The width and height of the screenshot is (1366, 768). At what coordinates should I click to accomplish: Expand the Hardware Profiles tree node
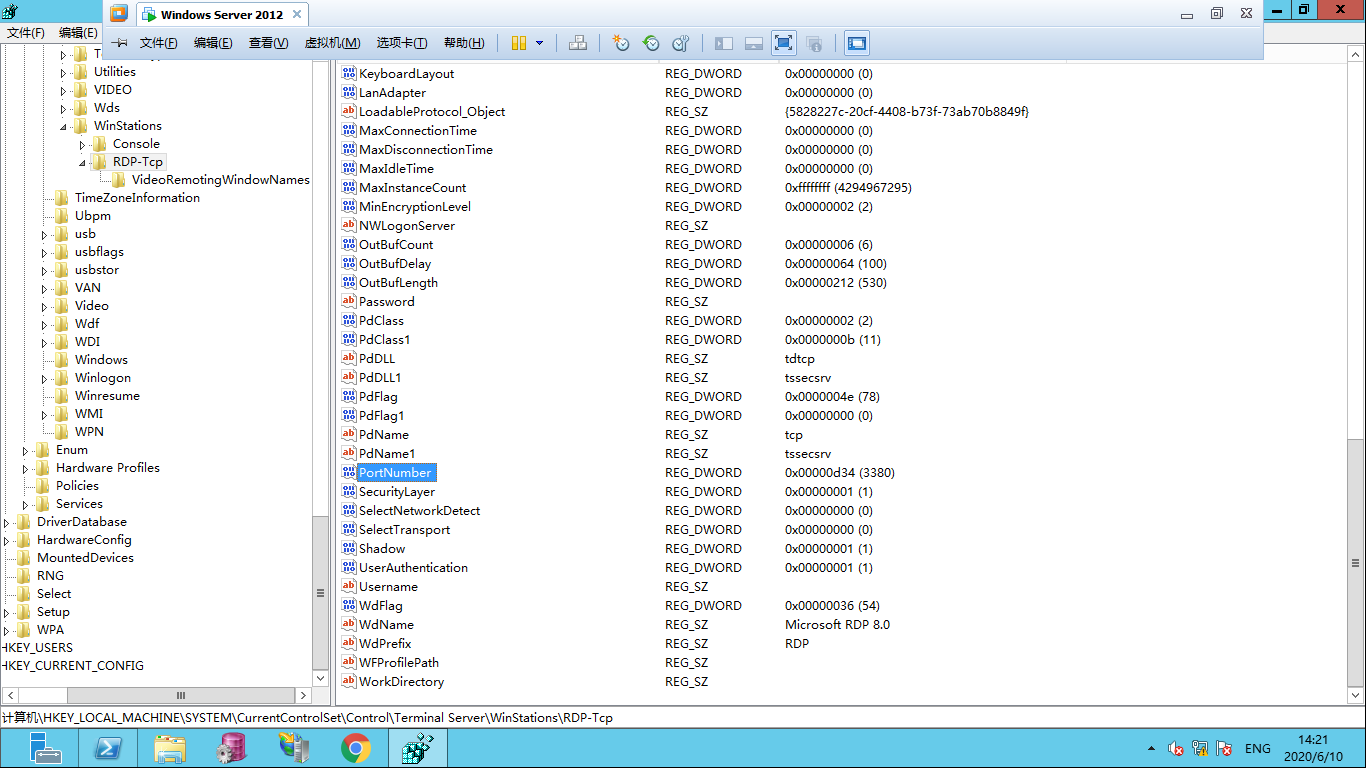(x=26, y=468)
